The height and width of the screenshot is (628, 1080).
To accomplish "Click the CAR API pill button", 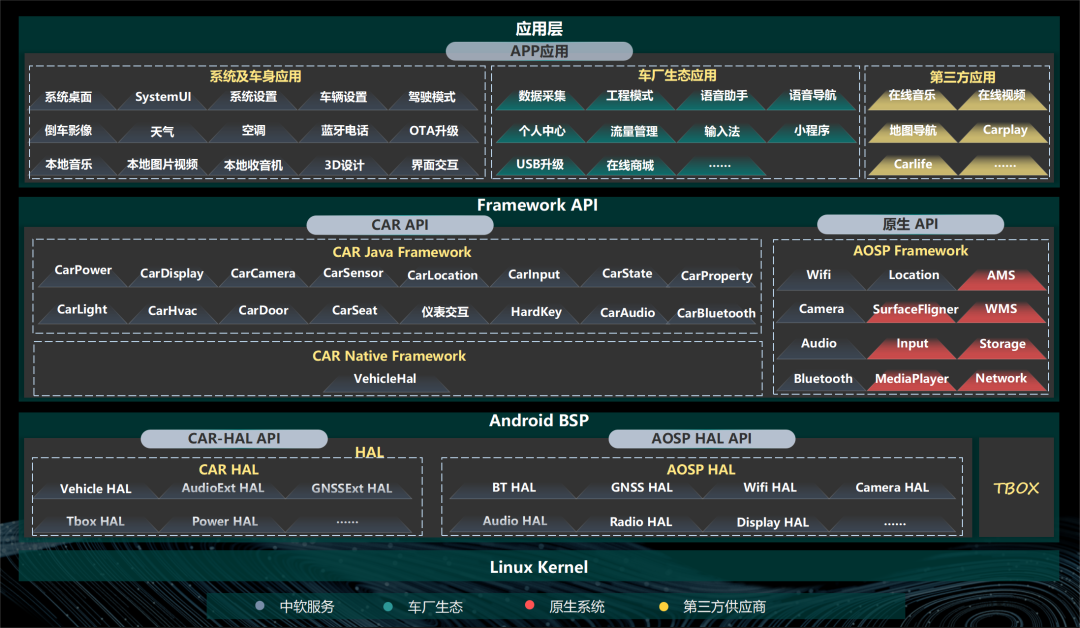I will 399,225.
